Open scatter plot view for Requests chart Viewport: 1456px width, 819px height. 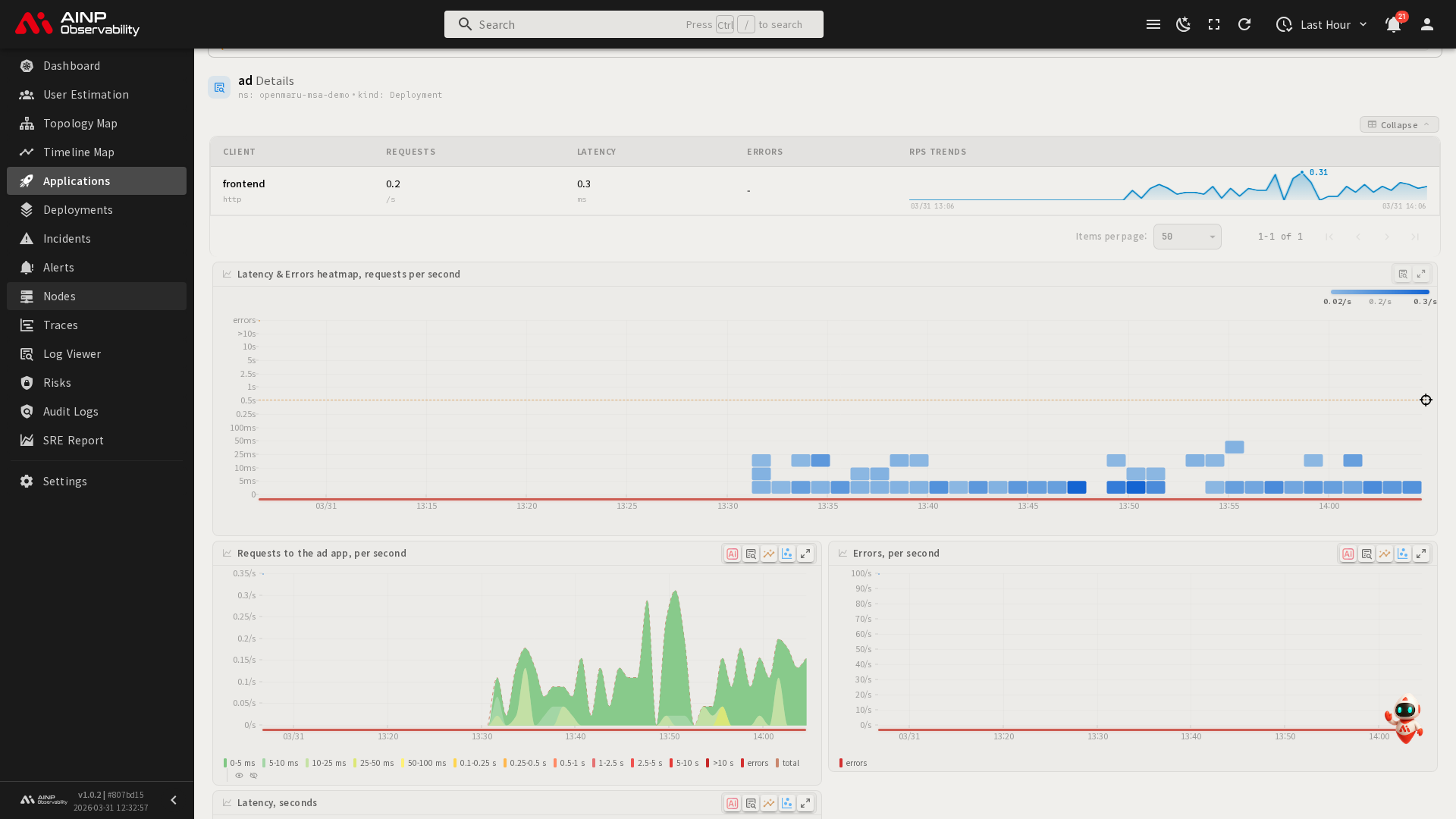[787, 554]
